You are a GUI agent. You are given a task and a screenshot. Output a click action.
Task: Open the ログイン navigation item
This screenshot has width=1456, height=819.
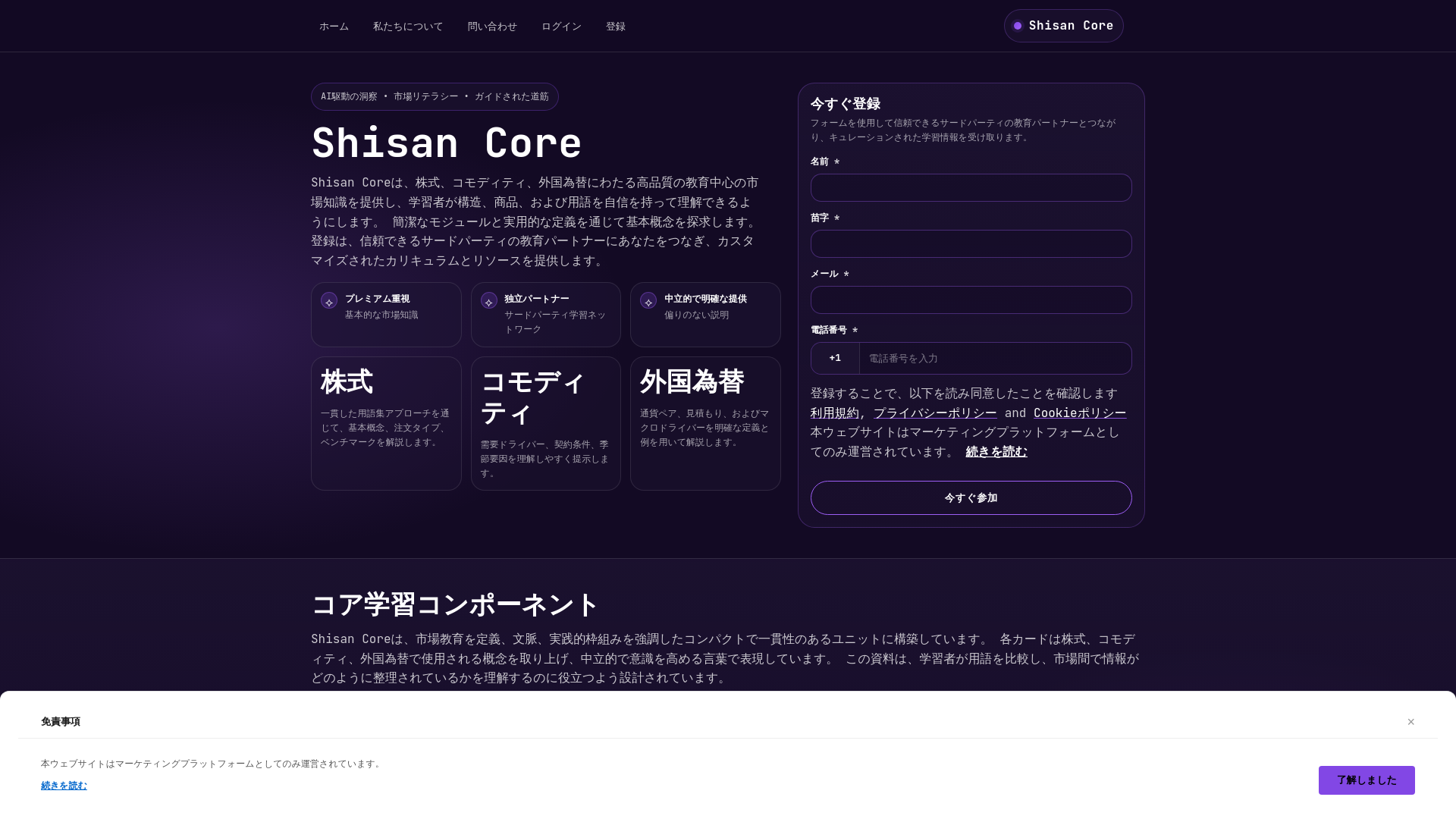(x=561, y=27)
